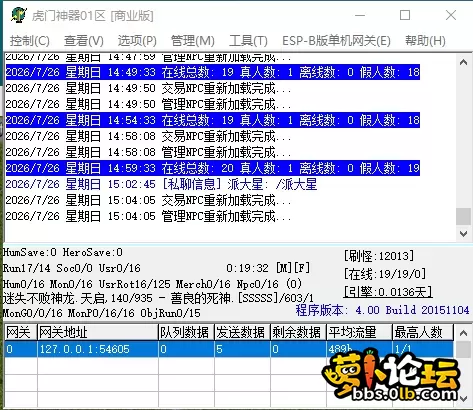Open the 管理(M) menu
Screen dimensions: 473x410
pos(192,41)
